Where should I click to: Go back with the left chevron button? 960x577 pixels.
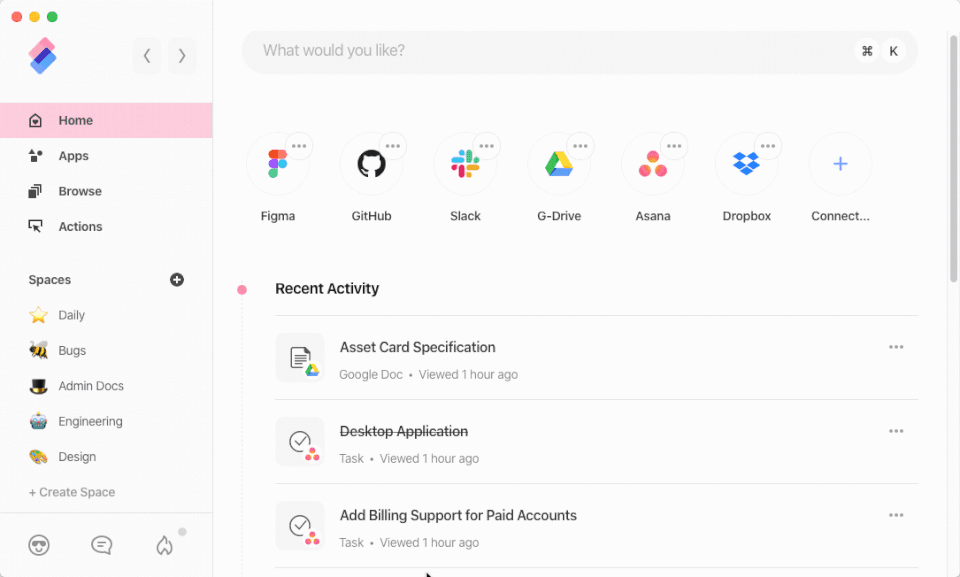(x=147, y=56)
